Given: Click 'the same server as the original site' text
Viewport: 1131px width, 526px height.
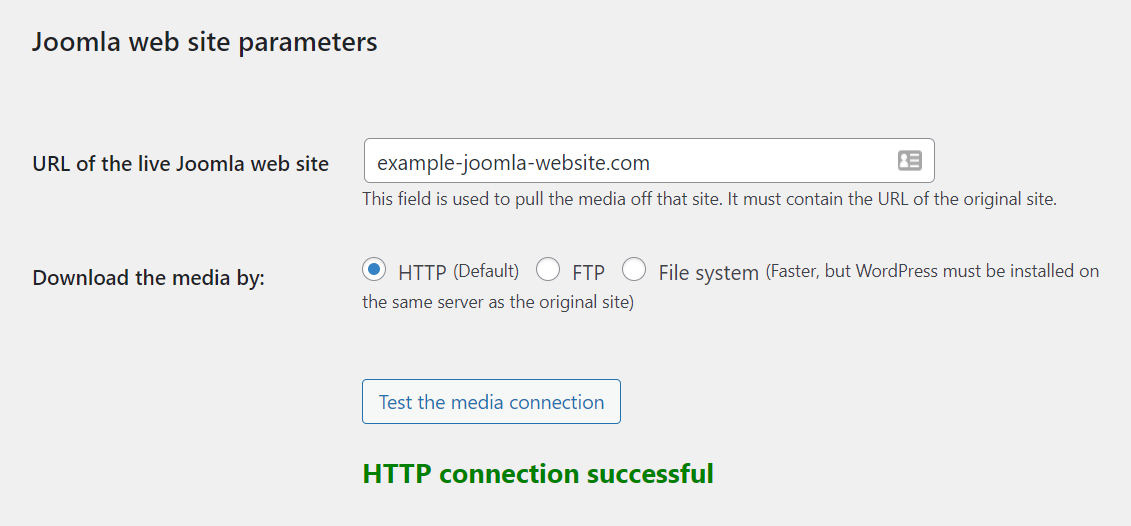Looking at the screenshot, I should click(x=498, y=302).
